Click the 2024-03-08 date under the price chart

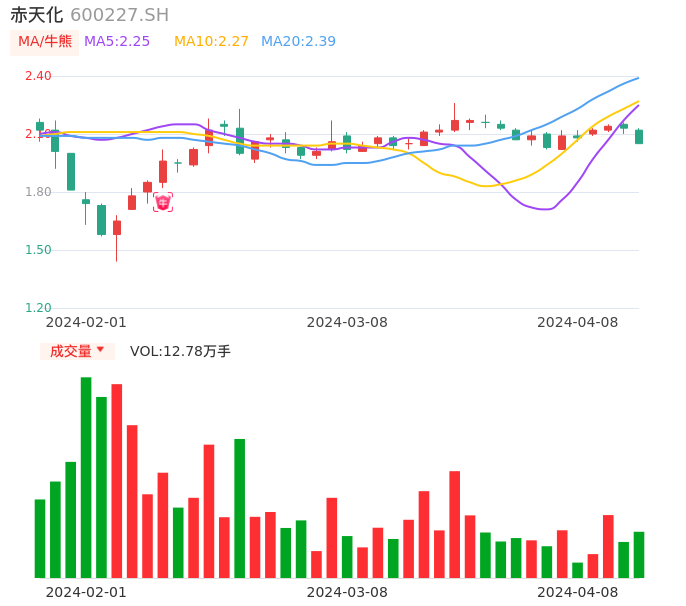pos(346,322)
